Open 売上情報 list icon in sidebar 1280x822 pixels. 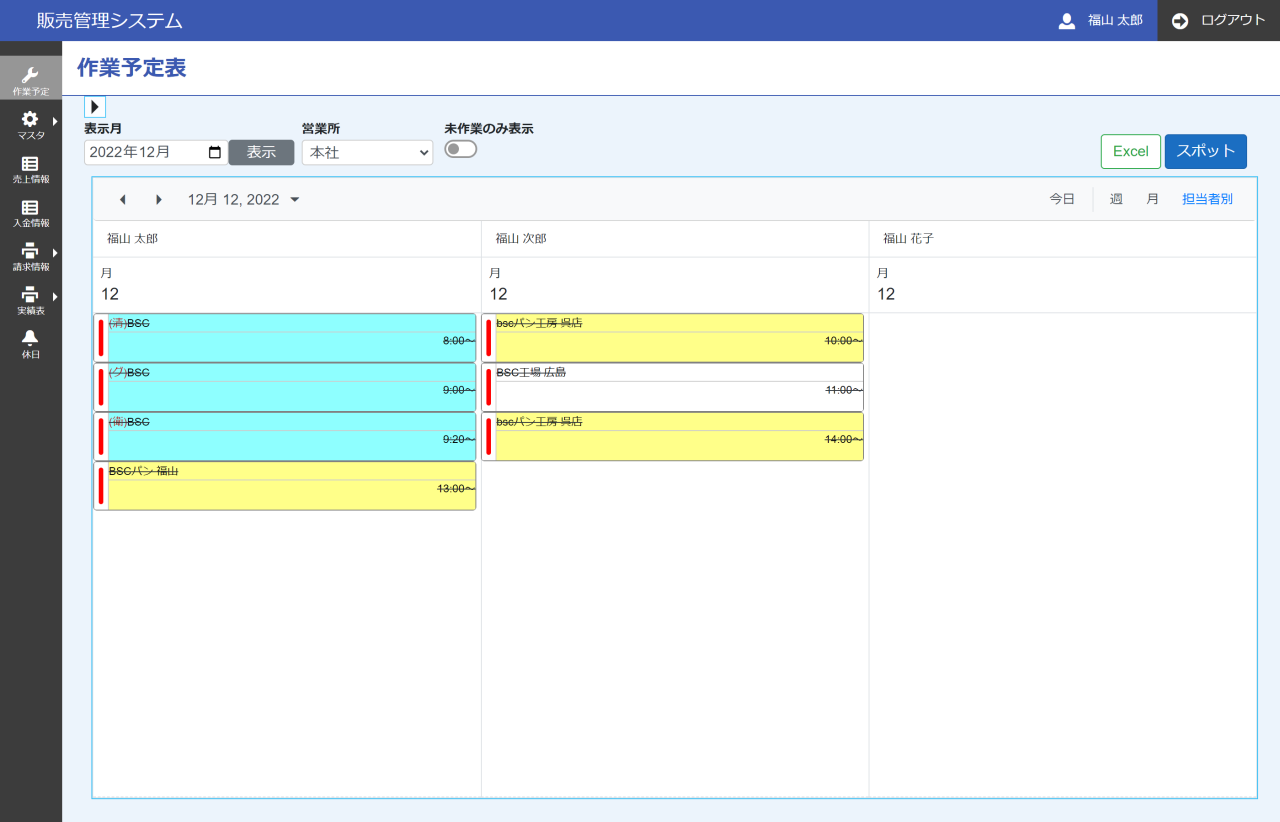pyautogui.click(x=30, y=163)
